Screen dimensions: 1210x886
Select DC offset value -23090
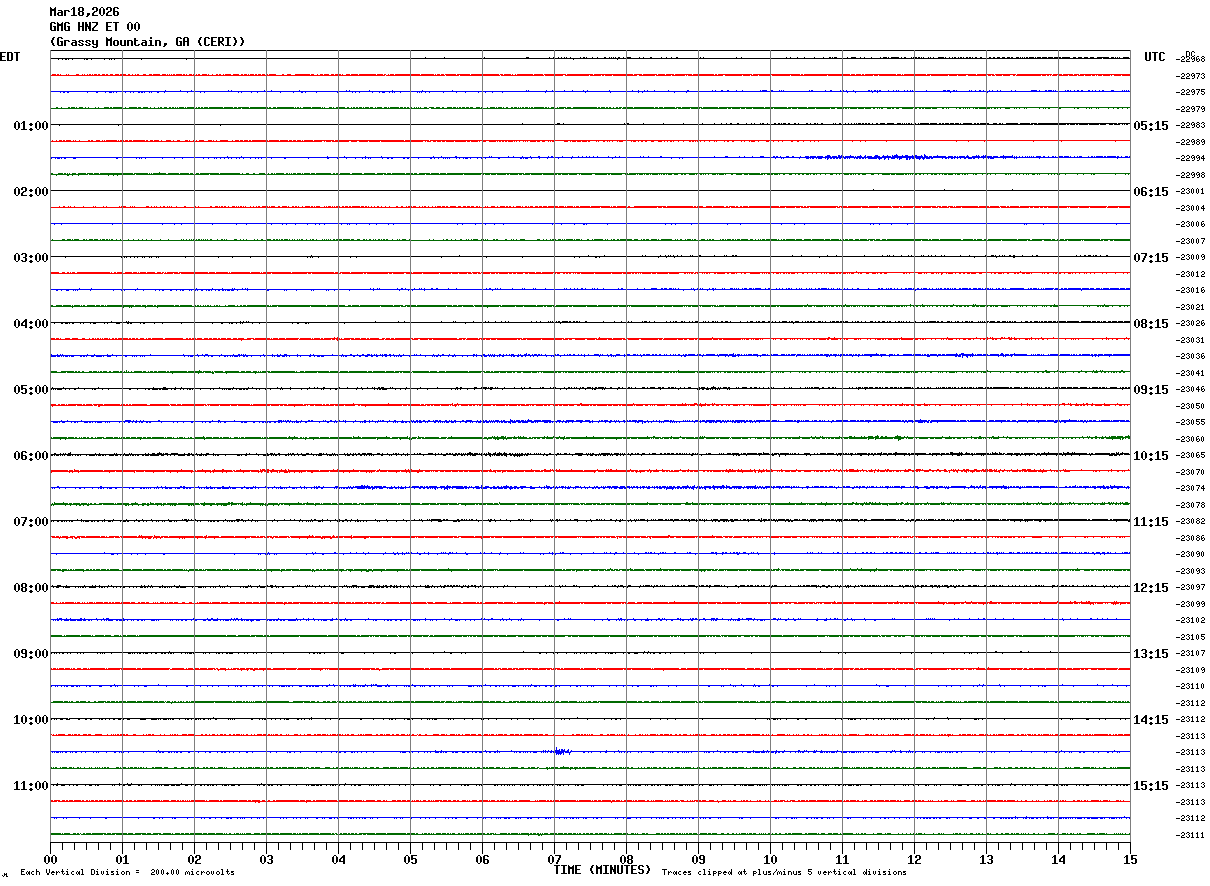click(x=1190, y=554)
